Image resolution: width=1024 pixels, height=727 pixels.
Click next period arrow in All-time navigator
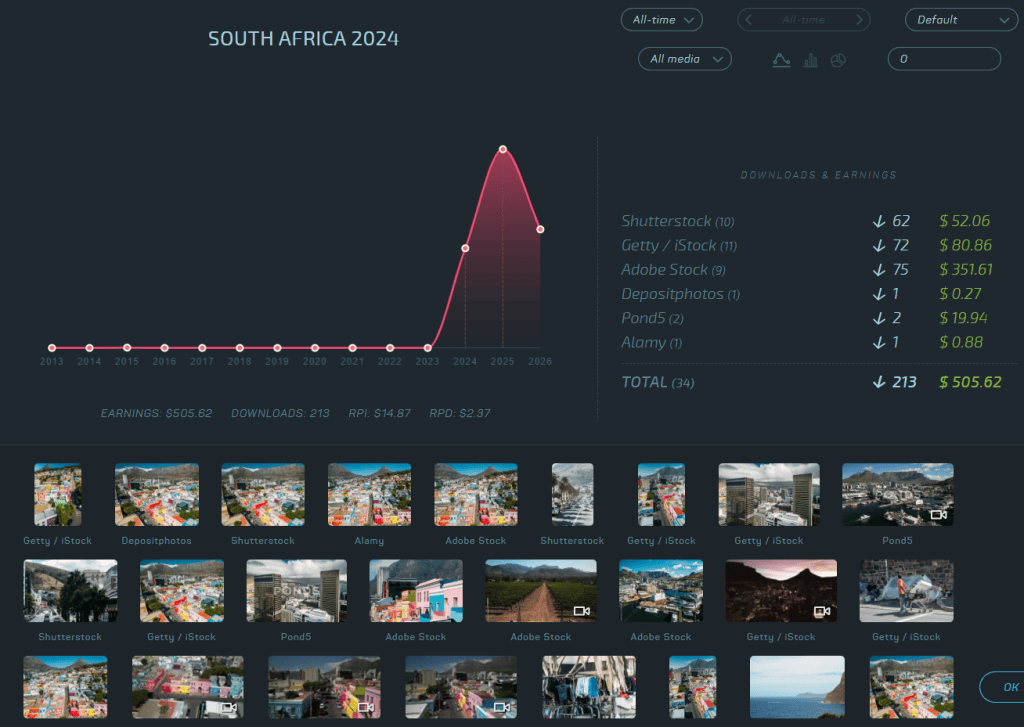tap(859, 20)
